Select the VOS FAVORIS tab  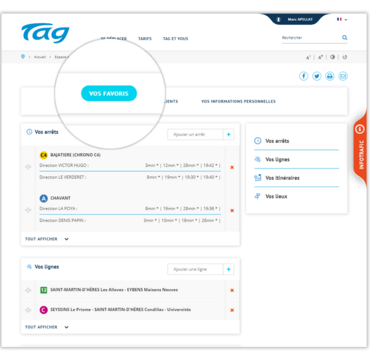click(x=109, y=94)
